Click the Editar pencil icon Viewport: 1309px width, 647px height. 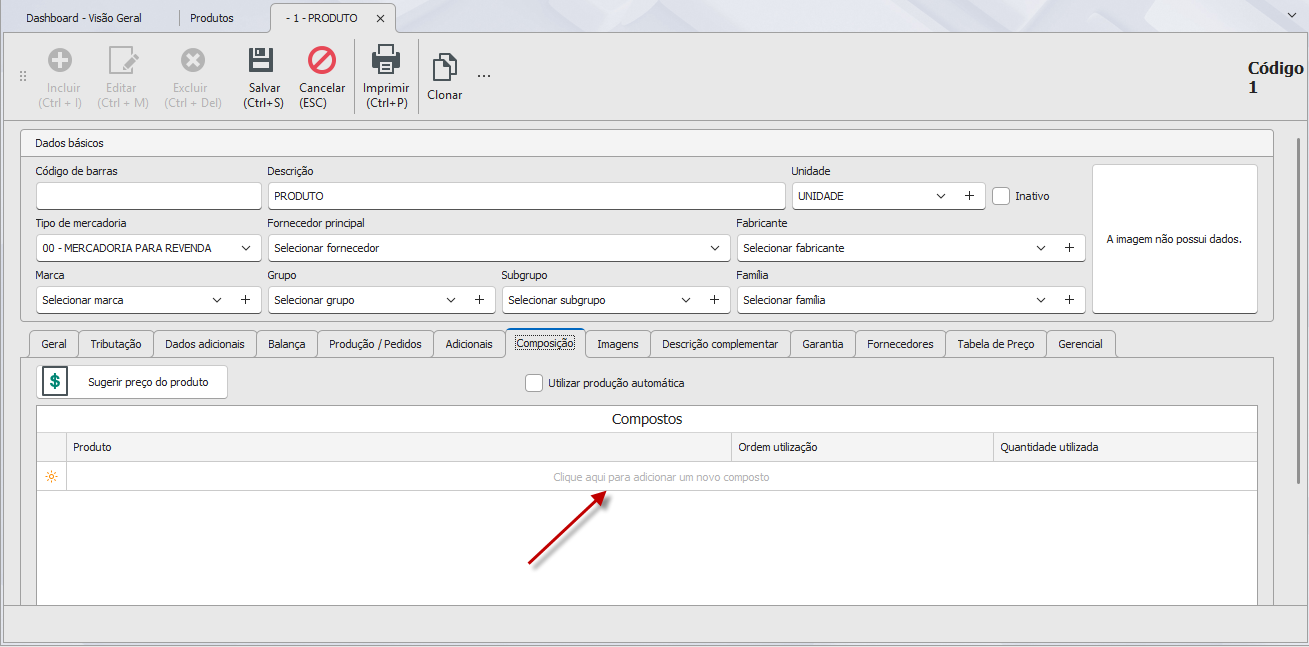point(122,61)
